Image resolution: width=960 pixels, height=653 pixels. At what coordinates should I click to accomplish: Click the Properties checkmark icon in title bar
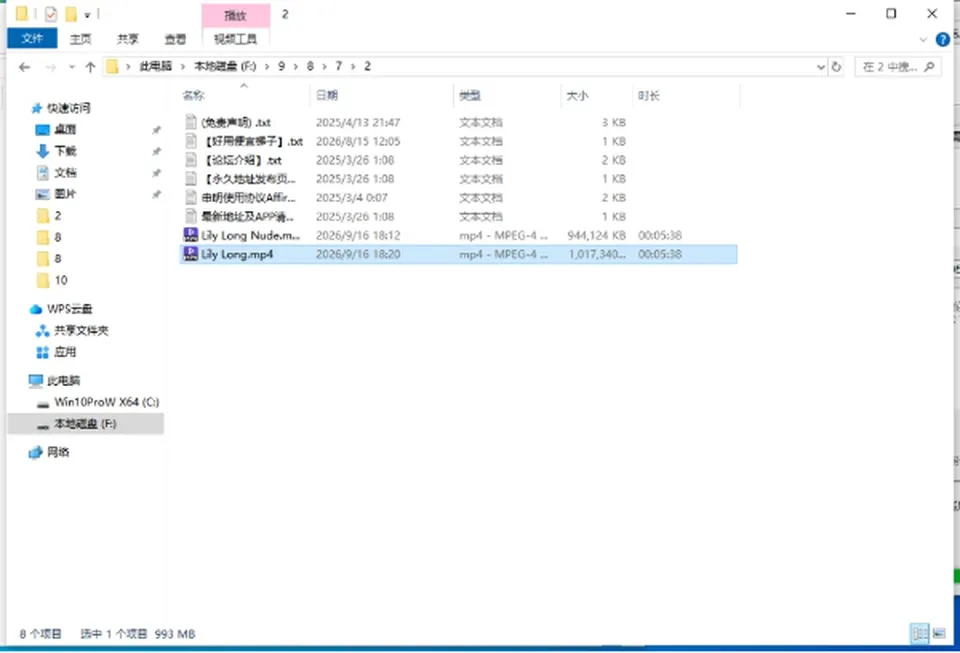[x=51, y=14]
